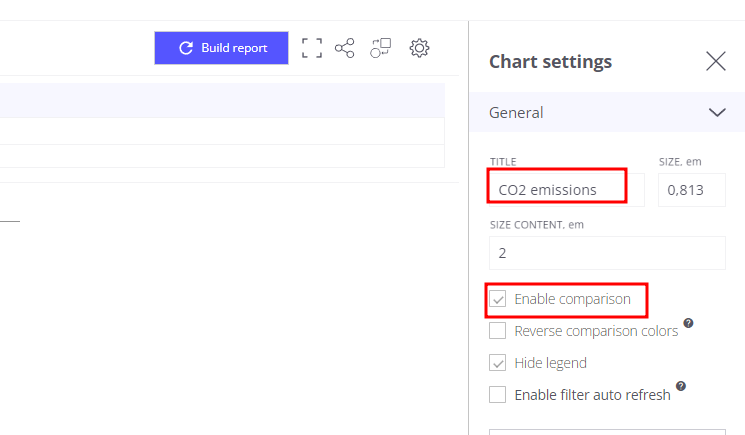Click the share icon in toolbar
The image size is (745, 435).
[345, 48]
